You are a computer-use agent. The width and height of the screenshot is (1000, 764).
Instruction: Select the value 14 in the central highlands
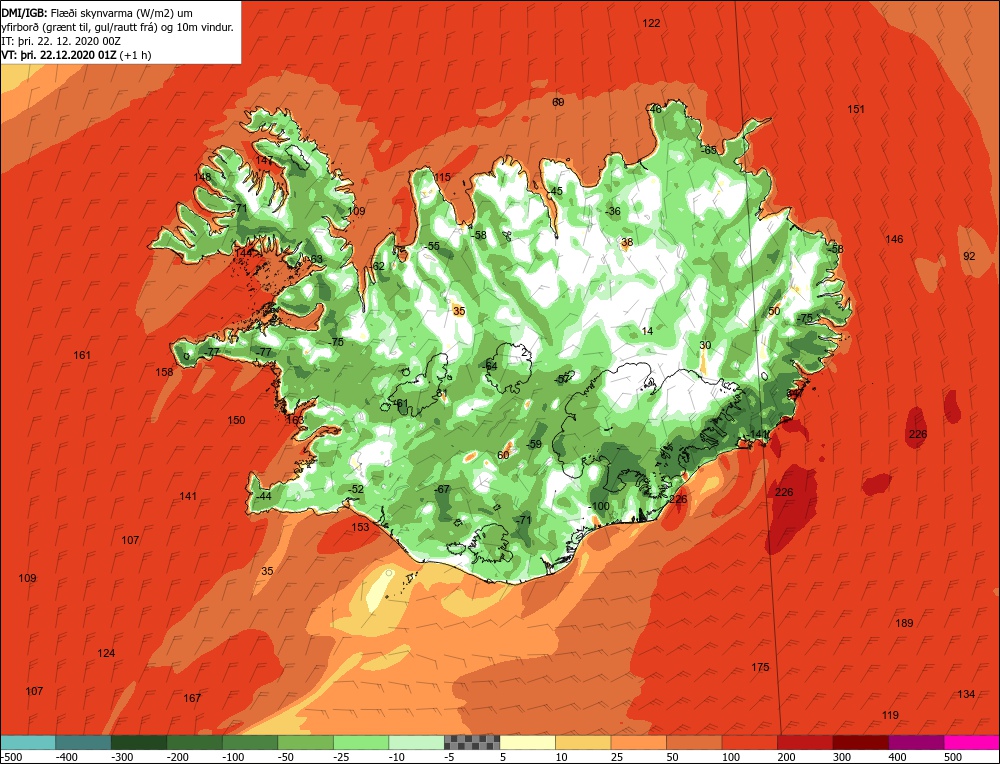[647, 331]
